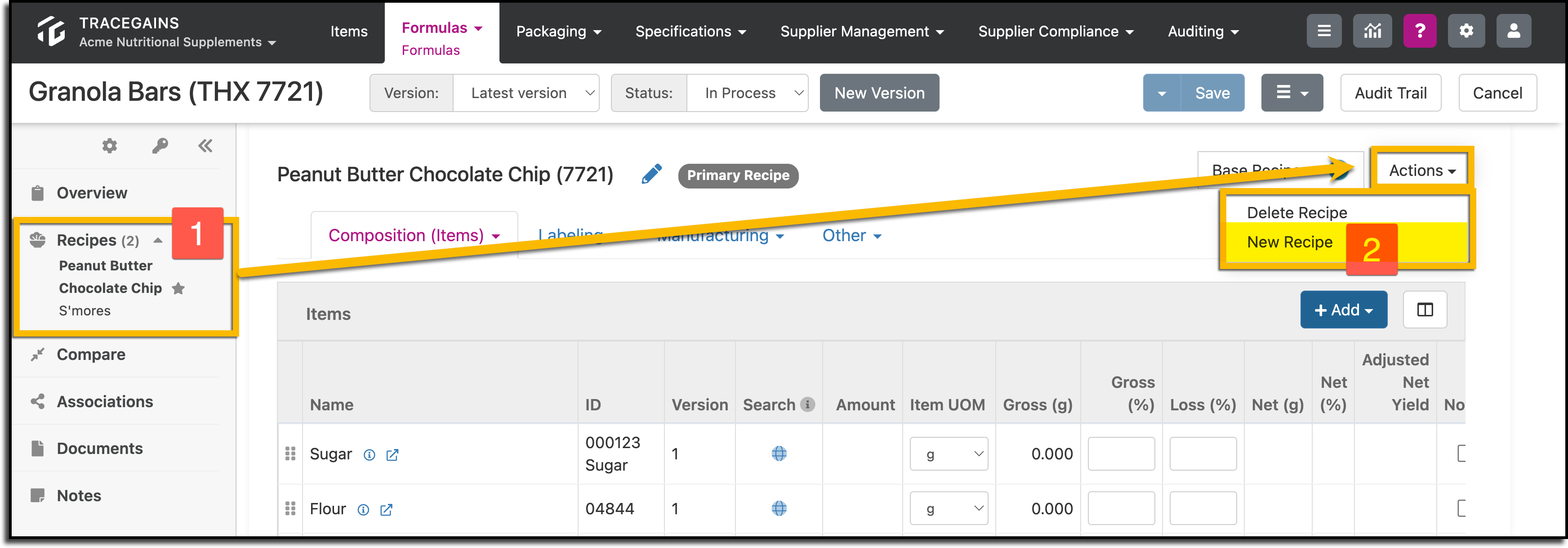The image size is (1568, 548).
Task: Click the sidebar gear settings icon
Action: (110, 145)
